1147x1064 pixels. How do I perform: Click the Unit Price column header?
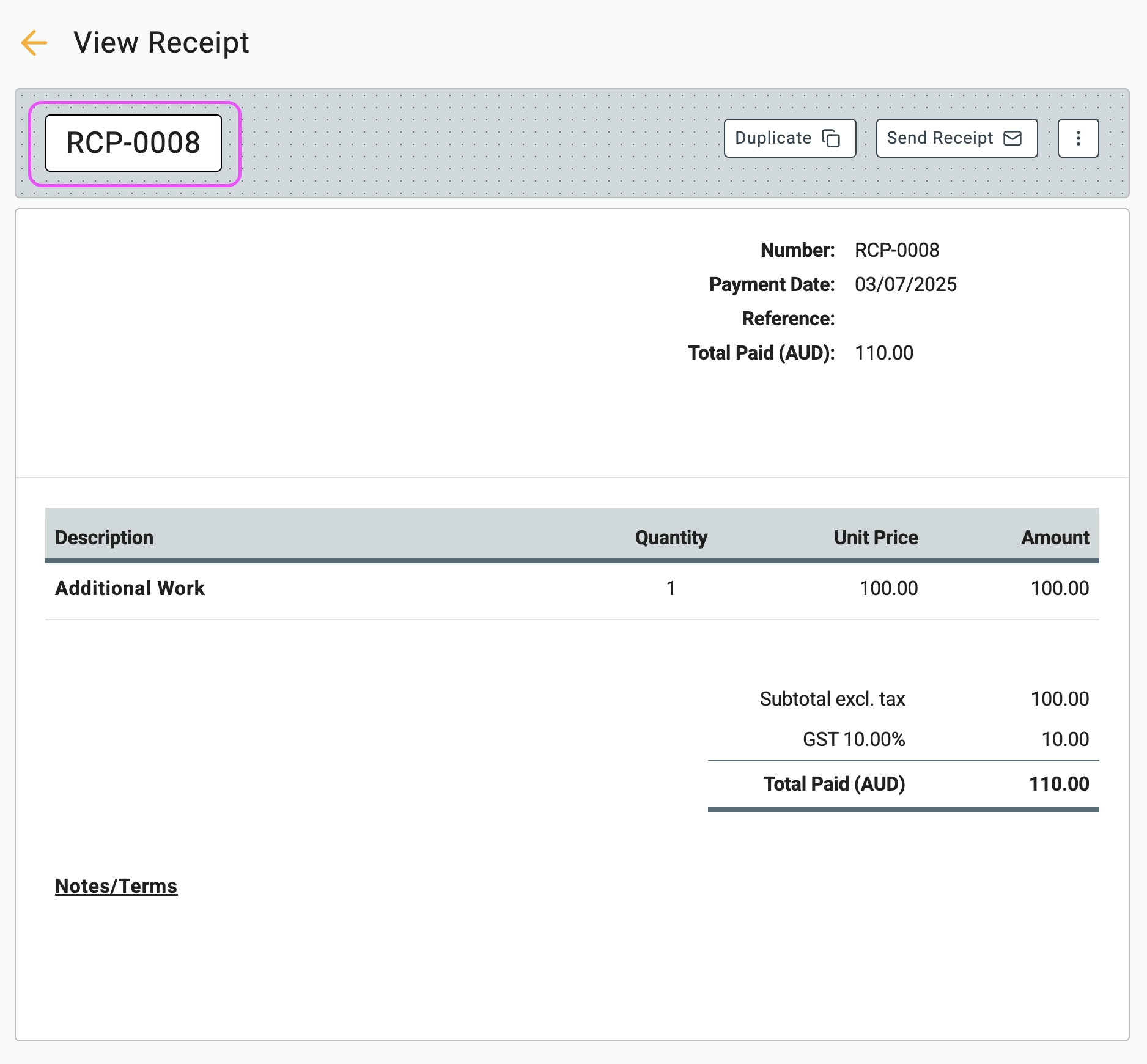(876, 538)
